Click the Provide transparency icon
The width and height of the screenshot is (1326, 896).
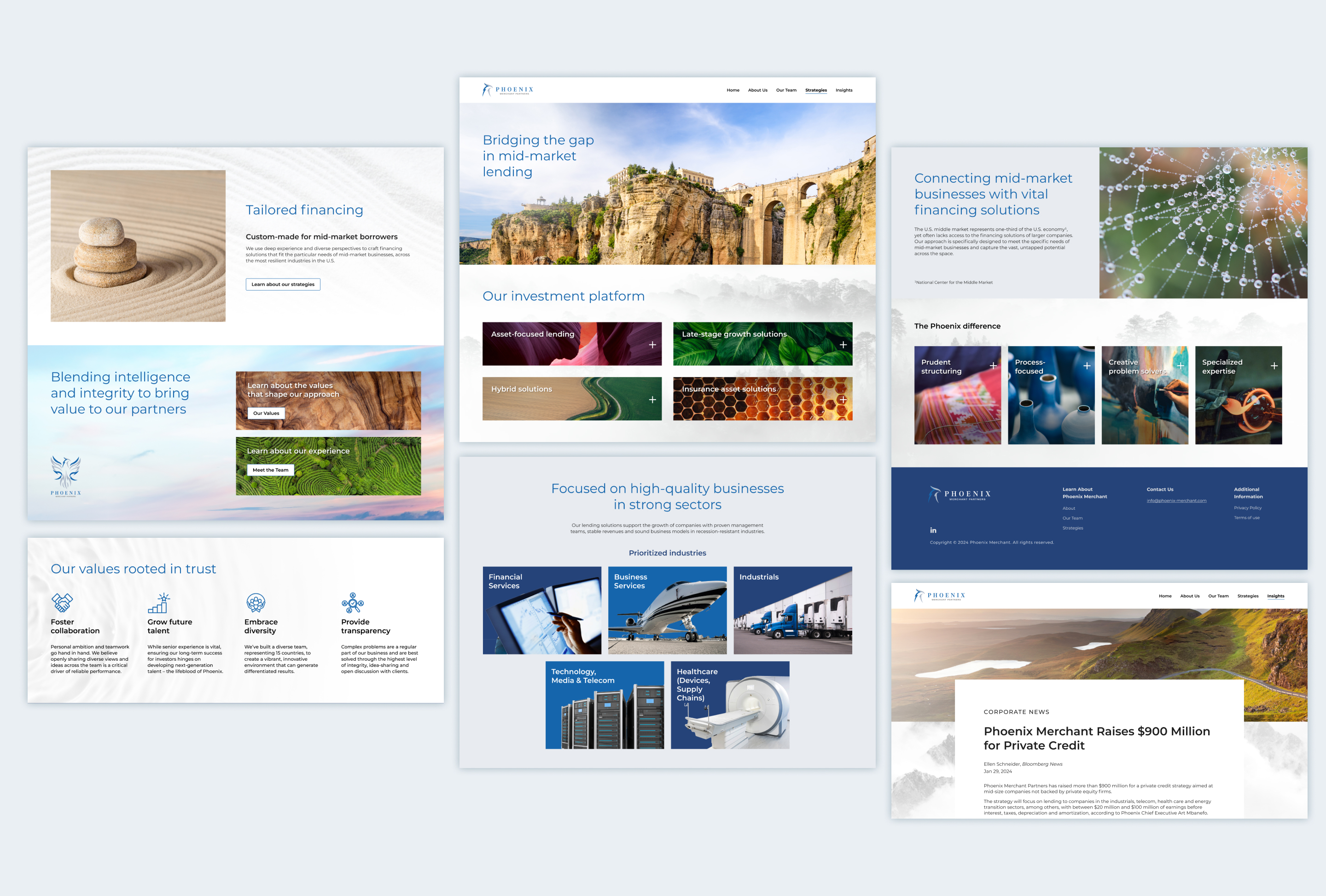[353, 602]
